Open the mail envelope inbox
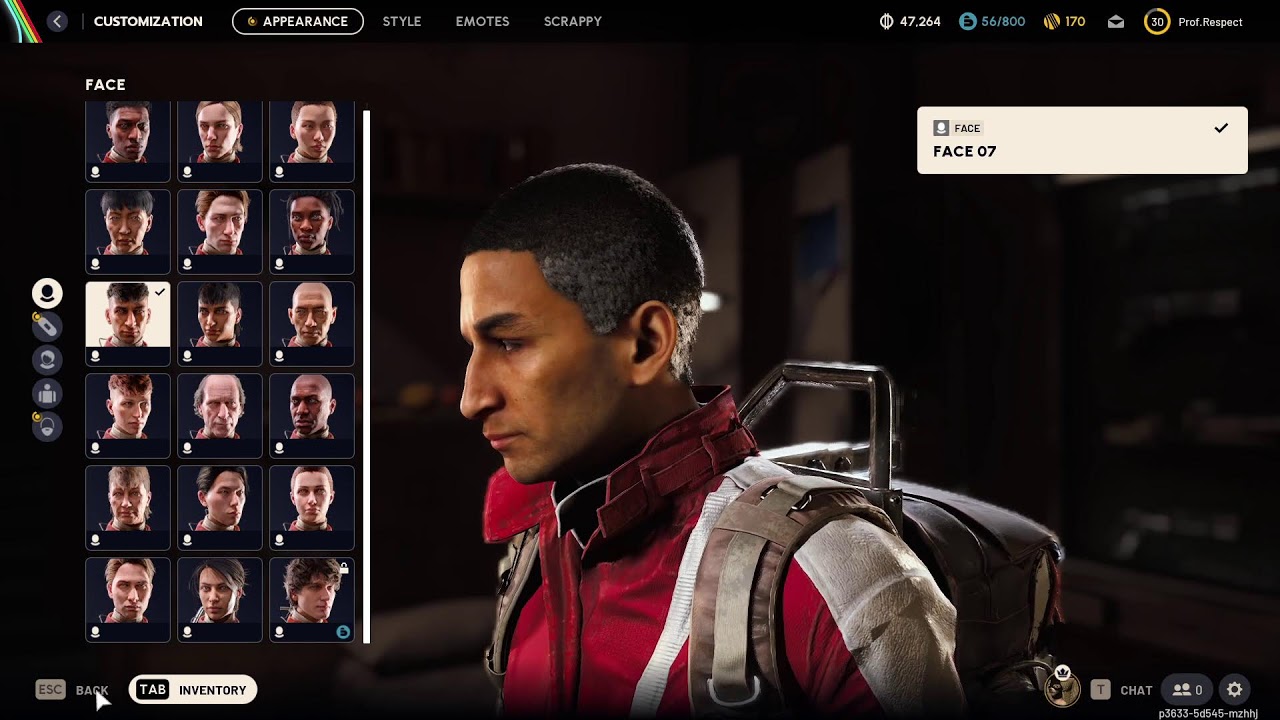Screen dimensions: 1280x720 [x=1116, y=22]
